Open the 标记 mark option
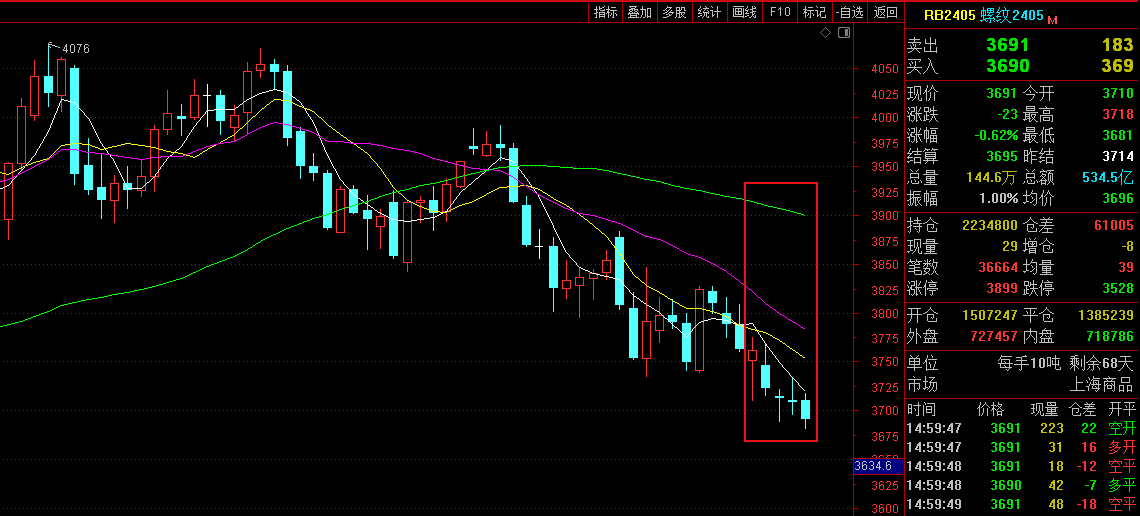 814,12
